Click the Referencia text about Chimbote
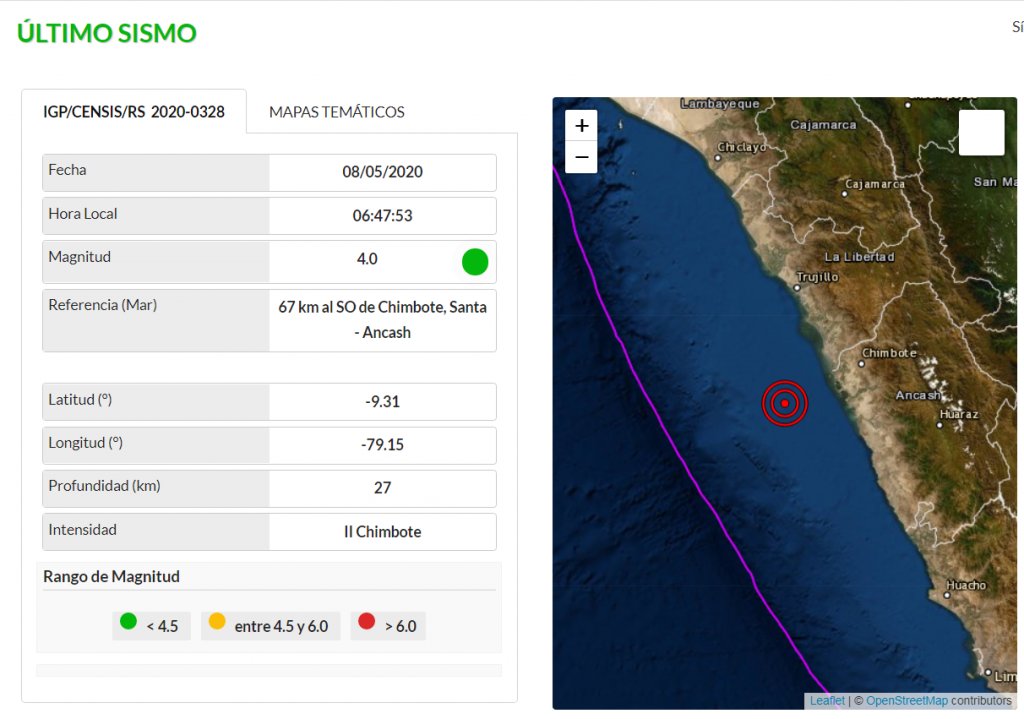Screen dimensions: 1024x719 tap(382, 320)
